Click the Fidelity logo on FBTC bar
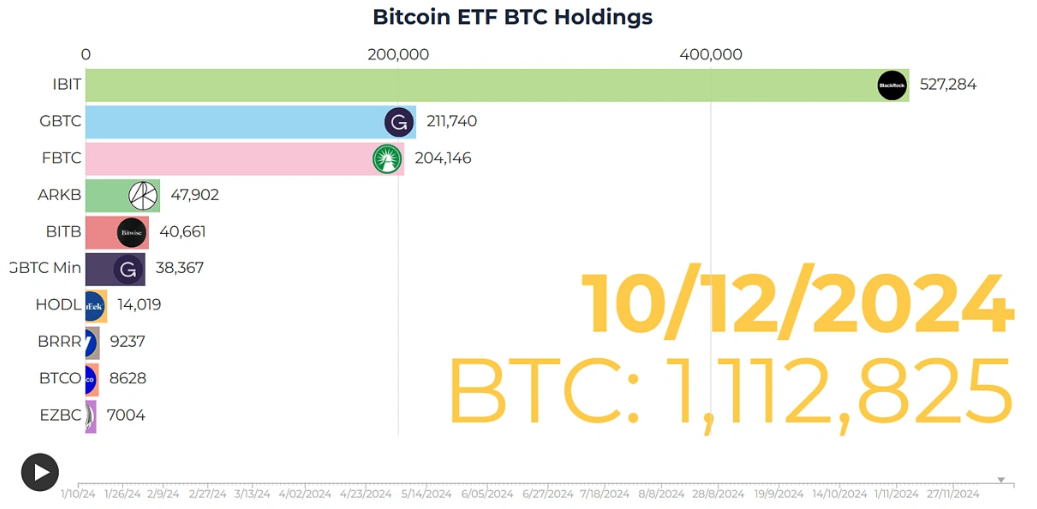The height and width of the screenshot is (509, 1037). (x=387, y=159)
